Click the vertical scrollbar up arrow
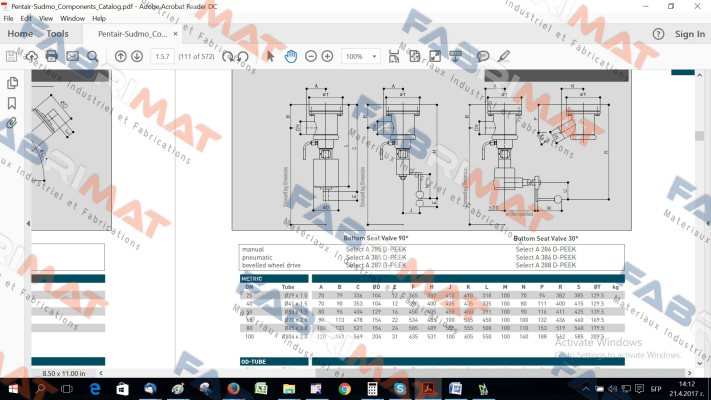The width and height of the screenshot is (711, 400). coord(699,75)
